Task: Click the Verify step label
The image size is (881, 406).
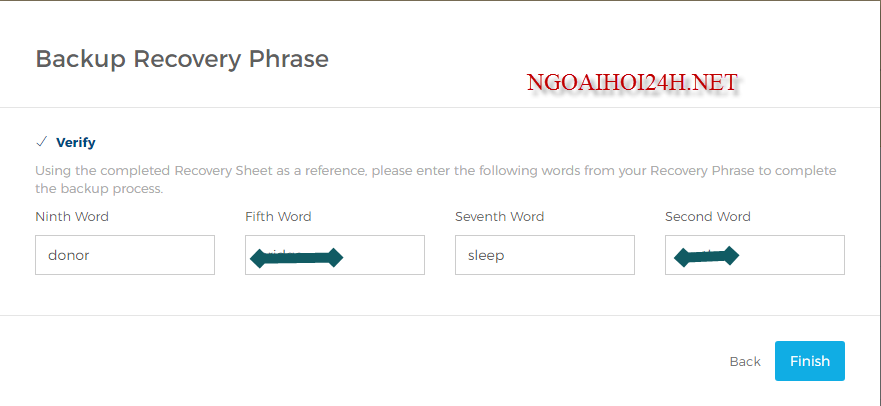Action: [76, 143]
